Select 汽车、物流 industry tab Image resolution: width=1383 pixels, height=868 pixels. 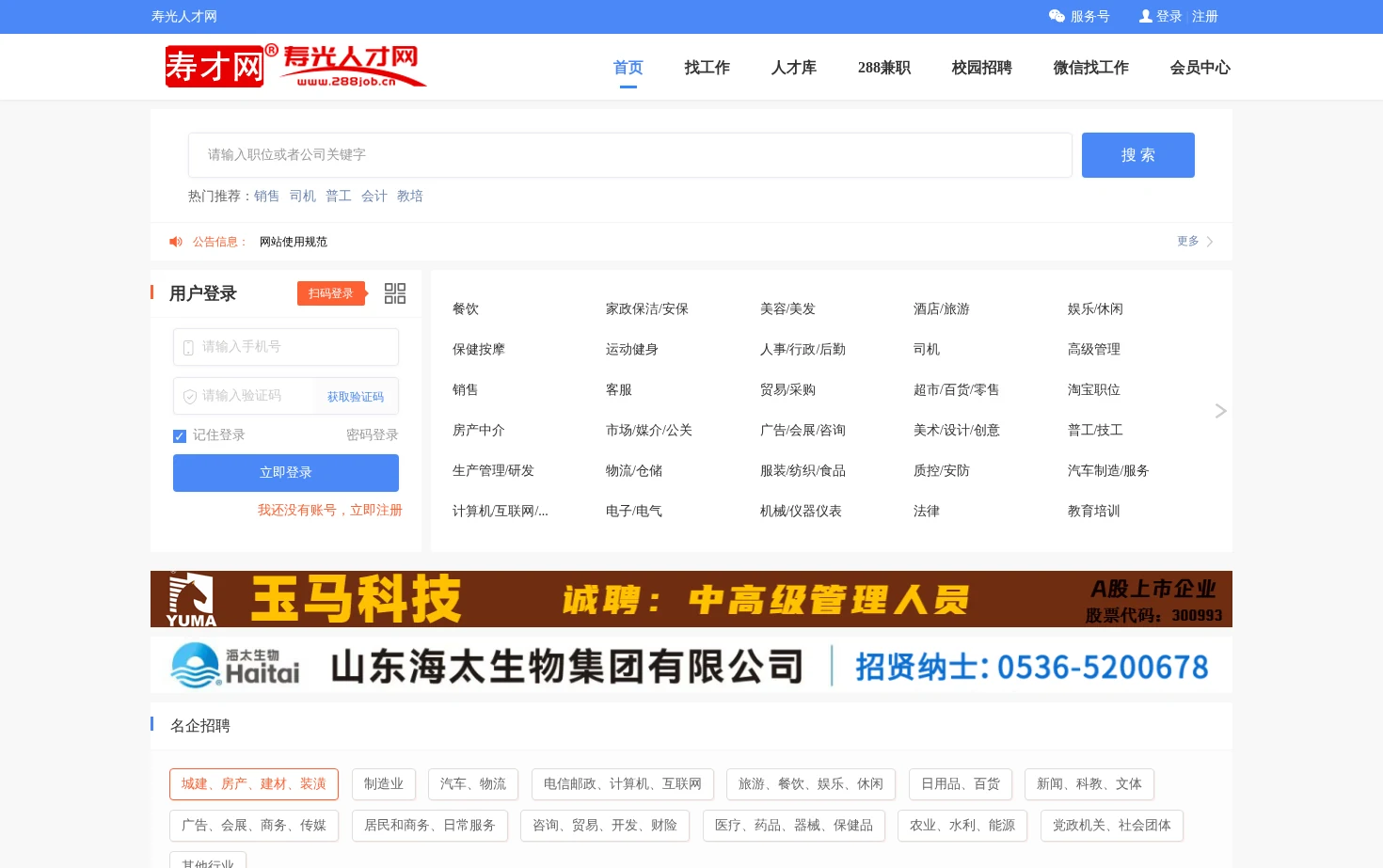pos(473,784)
